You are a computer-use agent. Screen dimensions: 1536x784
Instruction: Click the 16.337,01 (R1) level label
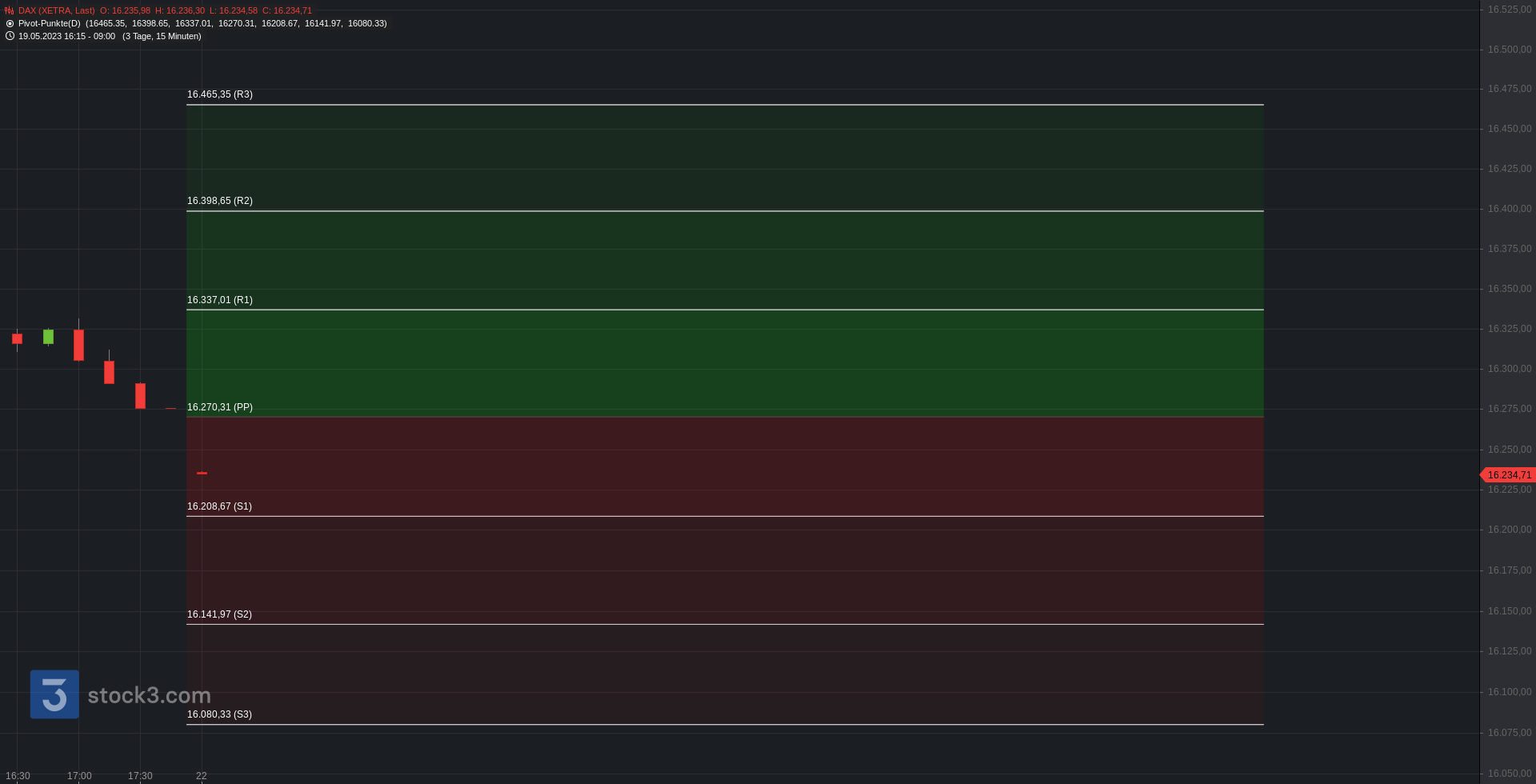coord(220,300)
